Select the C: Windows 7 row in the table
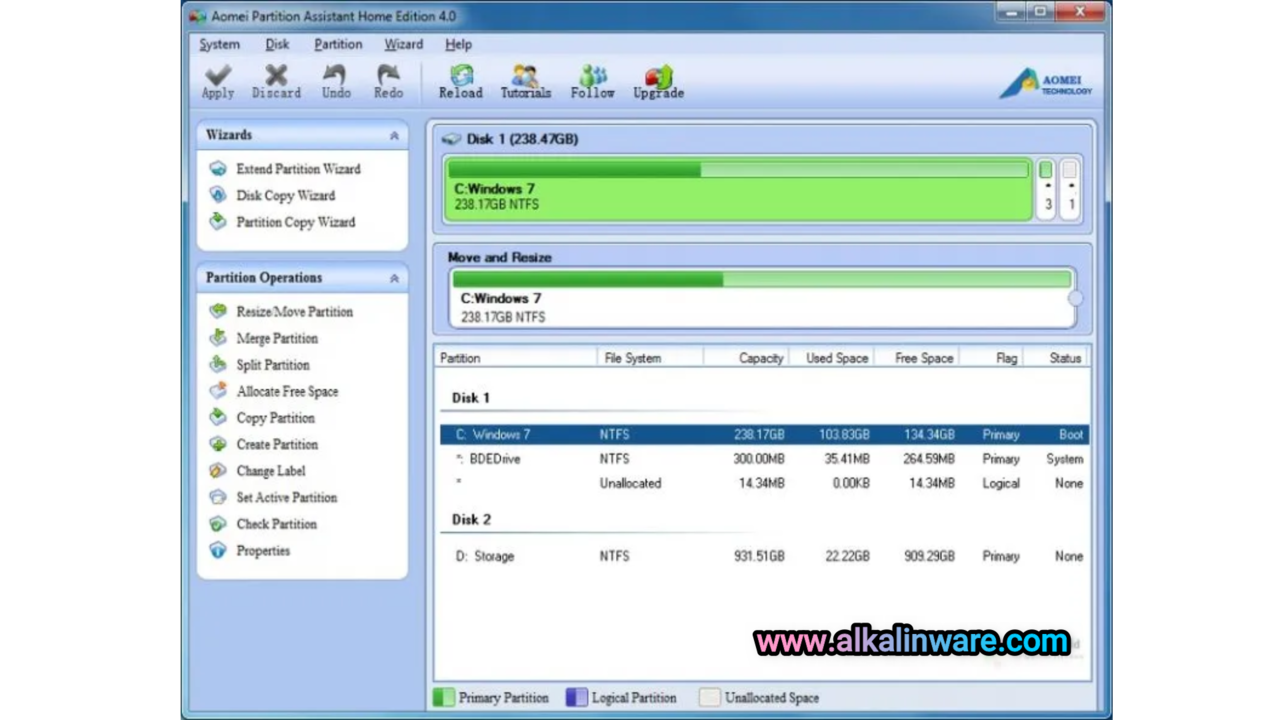Image resolution: width=1280 pixels, height=720 pixels. [764, 435]
